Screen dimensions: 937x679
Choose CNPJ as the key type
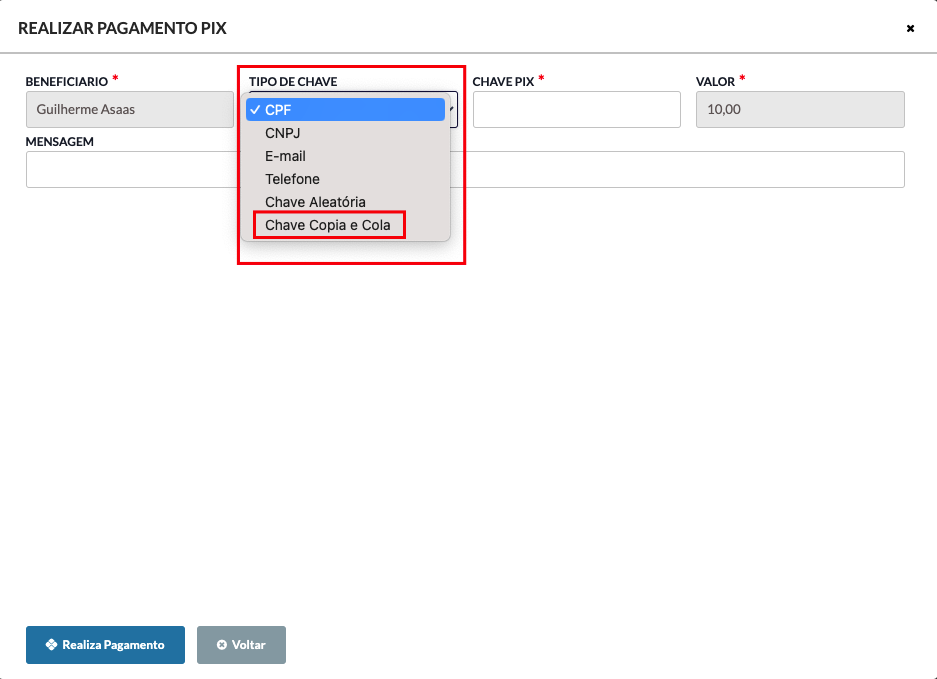345,133
